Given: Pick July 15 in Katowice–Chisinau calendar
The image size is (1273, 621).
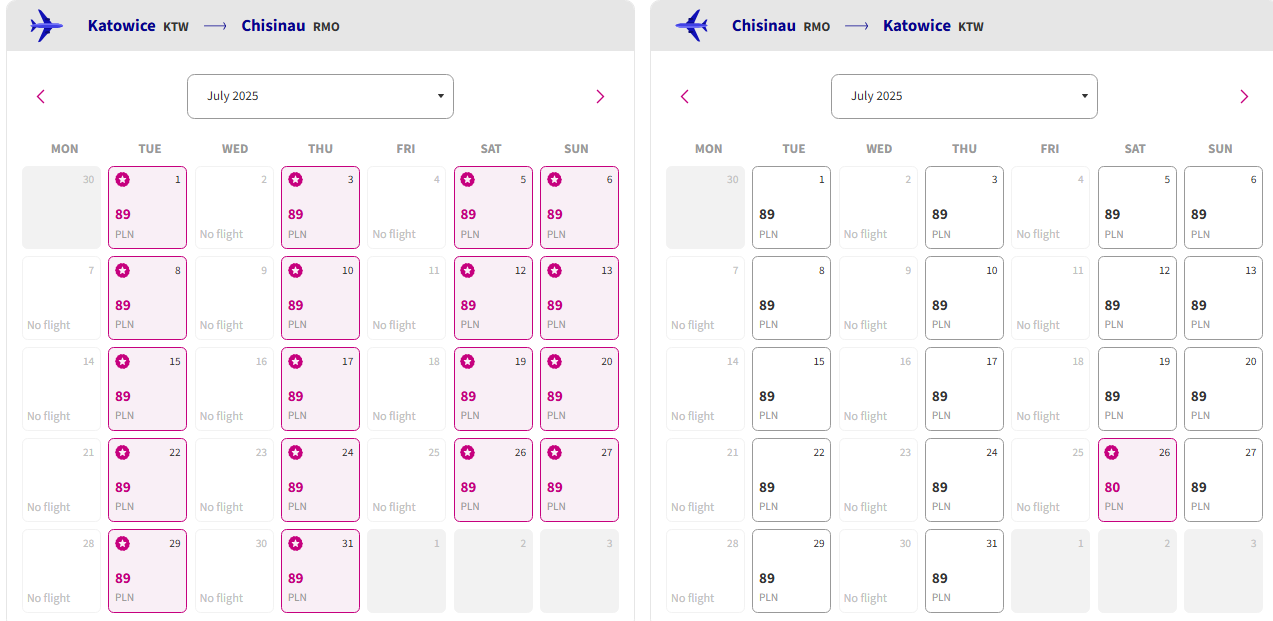Looking at the screenshot, I should click(148, 389).
